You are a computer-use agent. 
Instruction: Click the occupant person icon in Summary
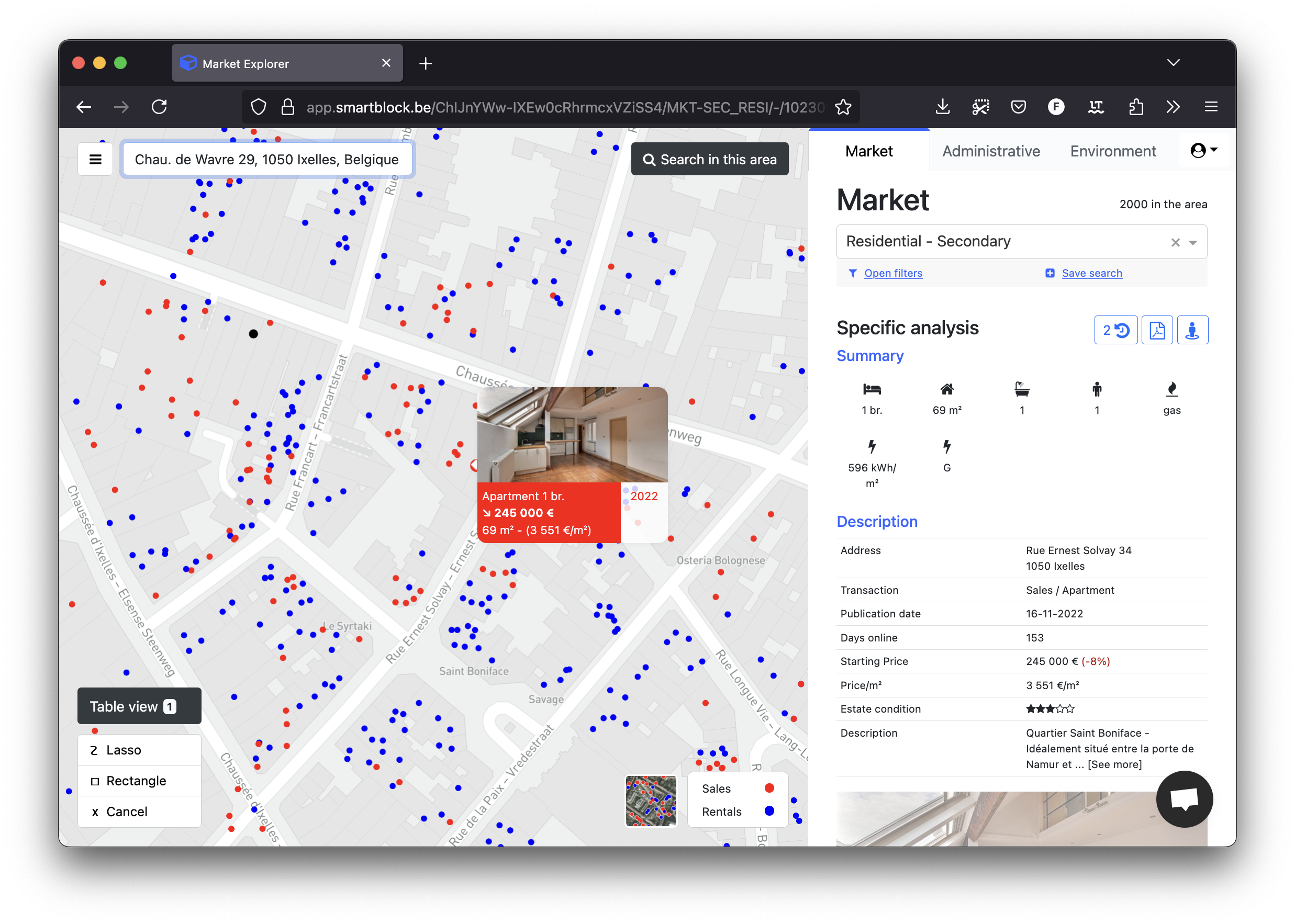click(1096, 389)
